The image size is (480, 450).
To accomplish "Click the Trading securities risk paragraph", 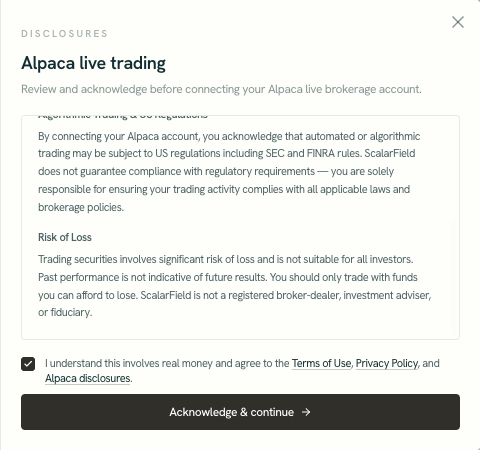I will (235, 286).
